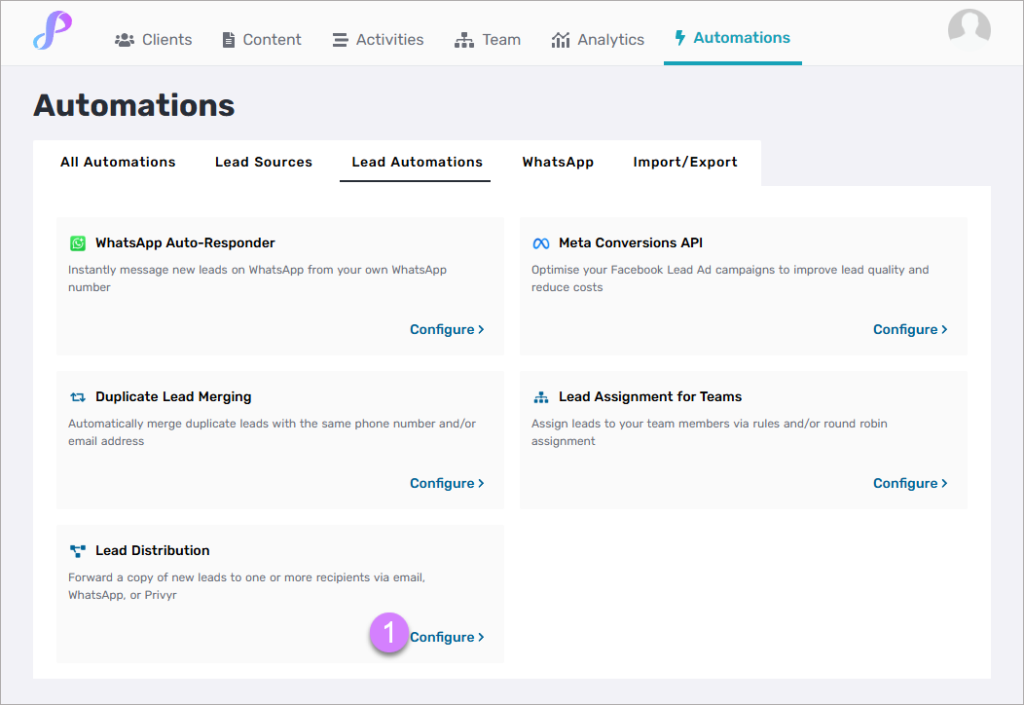The width and height of the screenshot is (1024, 705).
Task: Configure Lead Assignment for Teams
Action: point(909,483)
